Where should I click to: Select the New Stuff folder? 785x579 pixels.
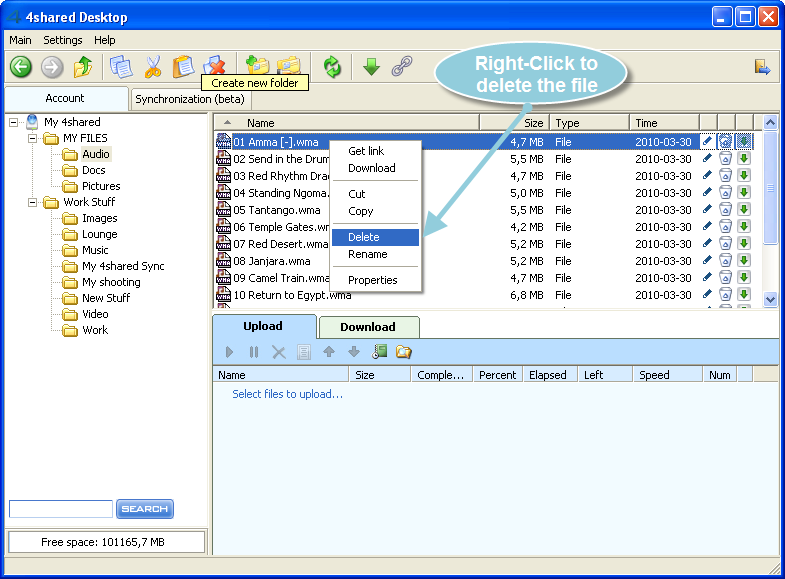(106, 298)
